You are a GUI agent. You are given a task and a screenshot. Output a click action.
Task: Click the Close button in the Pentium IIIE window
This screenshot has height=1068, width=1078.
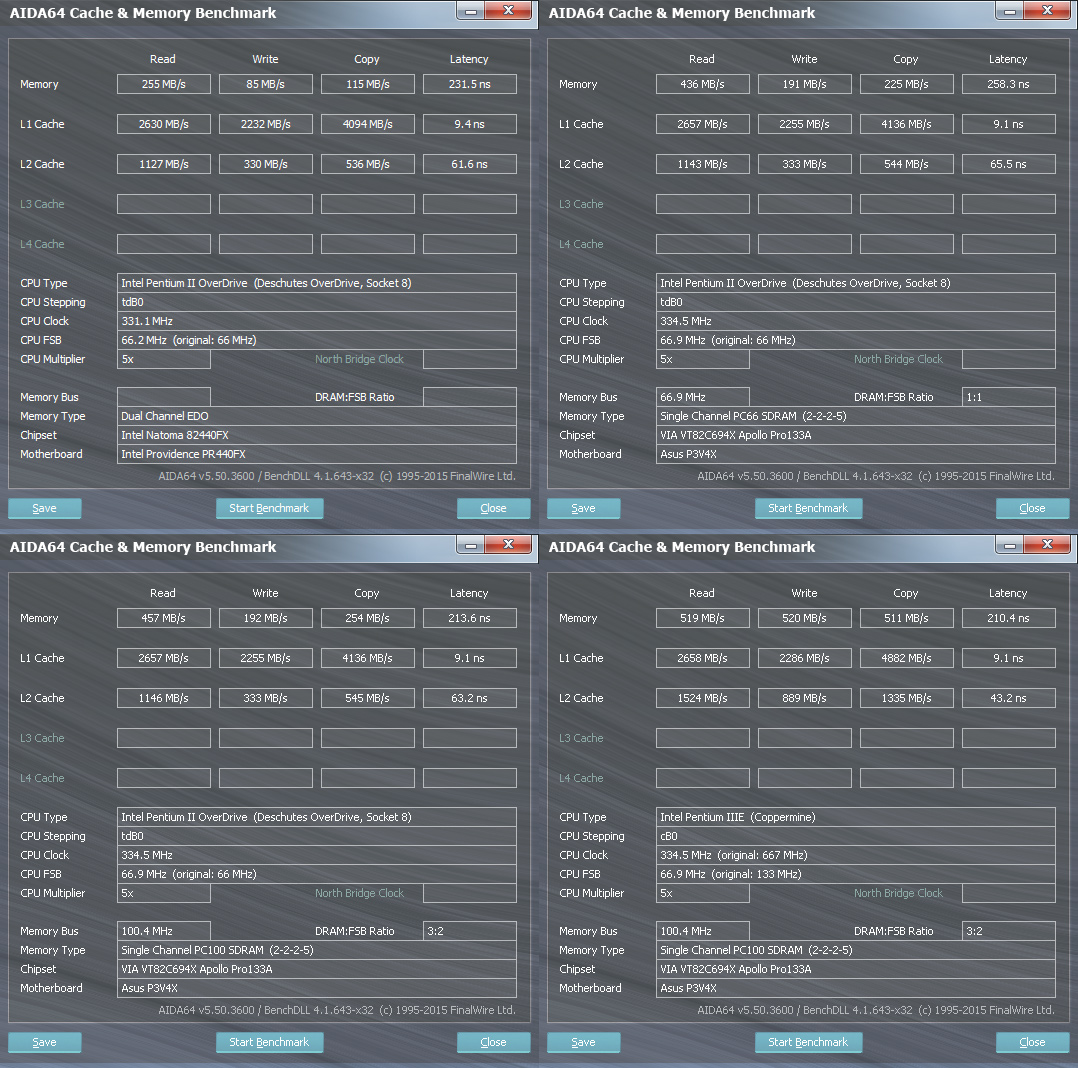(1032, 1042)
